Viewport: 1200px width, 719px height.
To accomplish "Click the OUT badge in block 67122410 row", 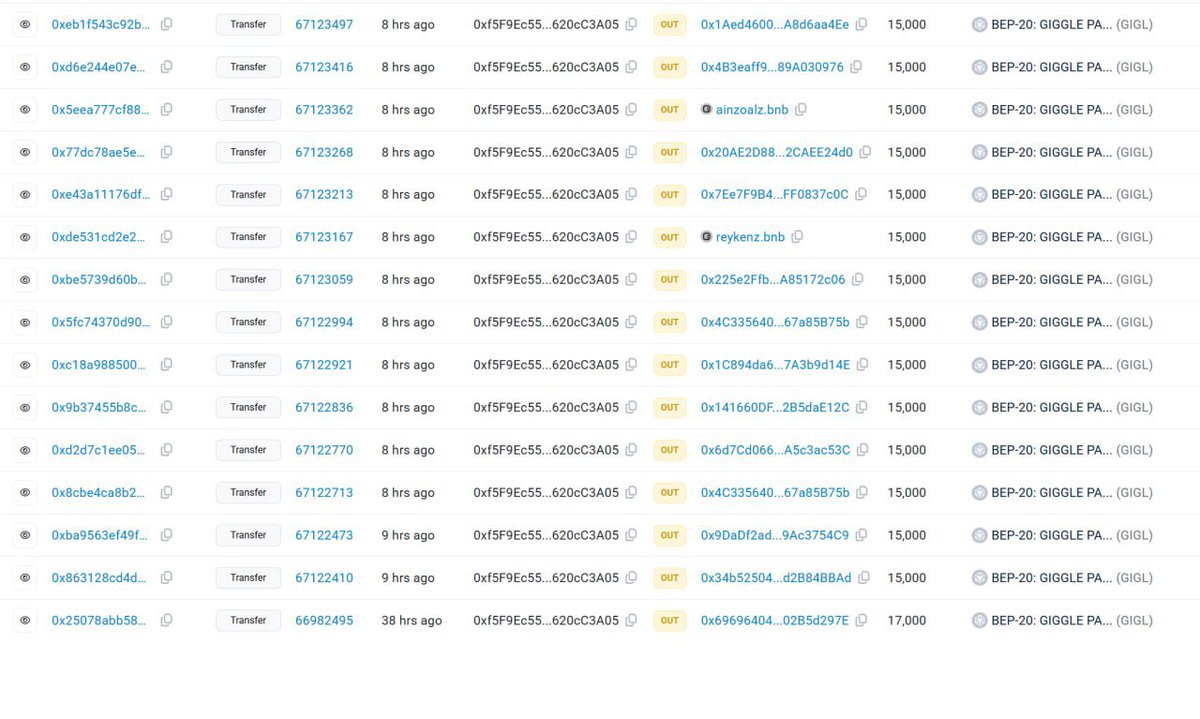I will pyautogui.click(x=669, y=577).
